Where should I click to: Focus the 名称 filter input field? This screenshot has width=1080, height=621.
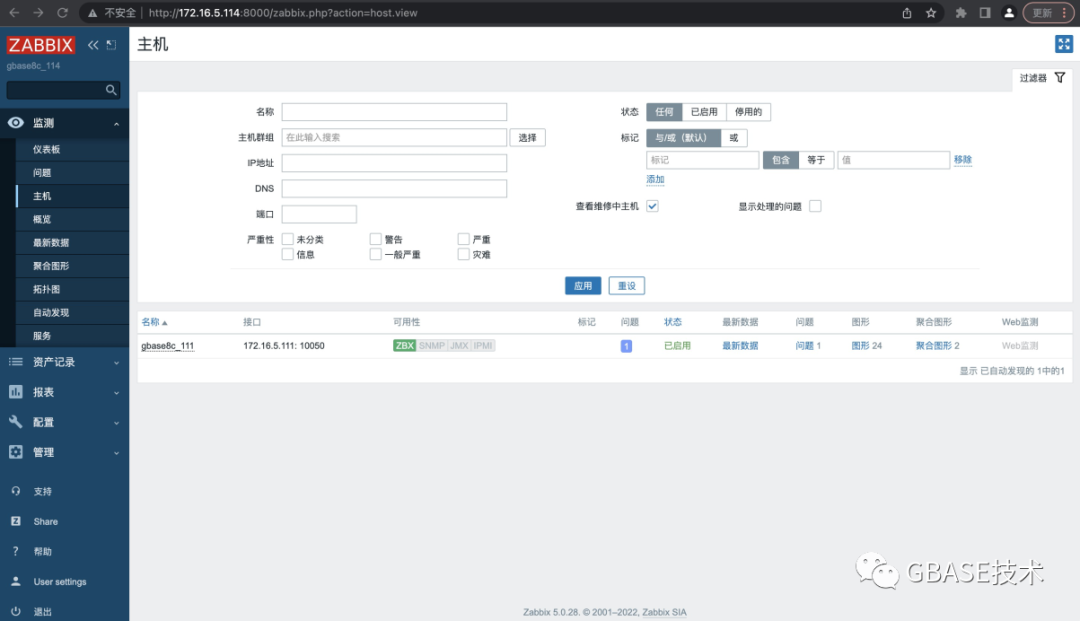[394, 112]
